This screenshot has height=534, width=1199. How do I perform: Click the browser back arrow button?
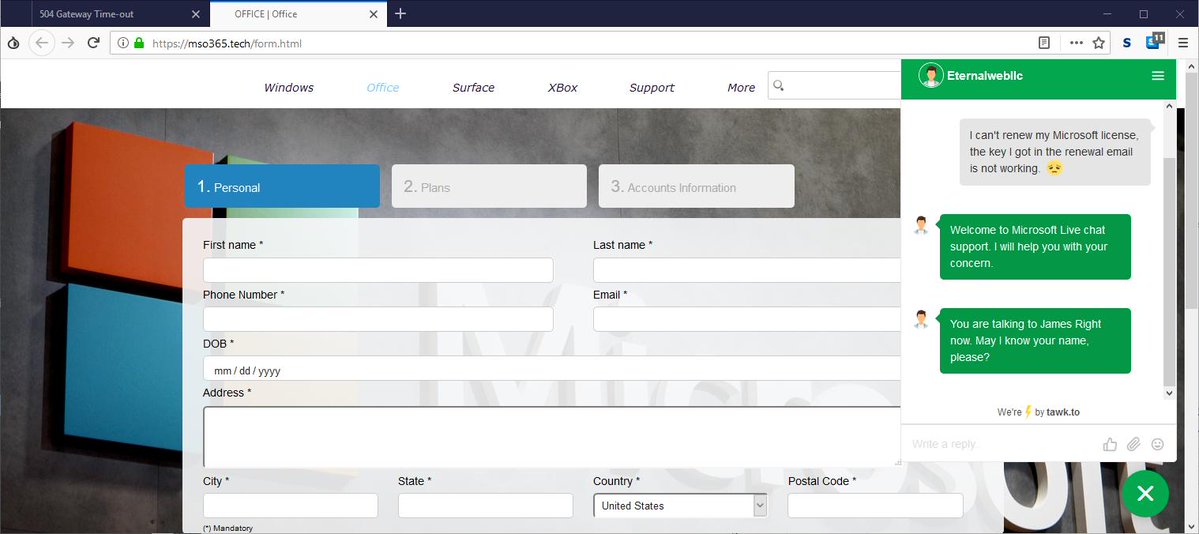pyautogui.click(x=42, y=43)
